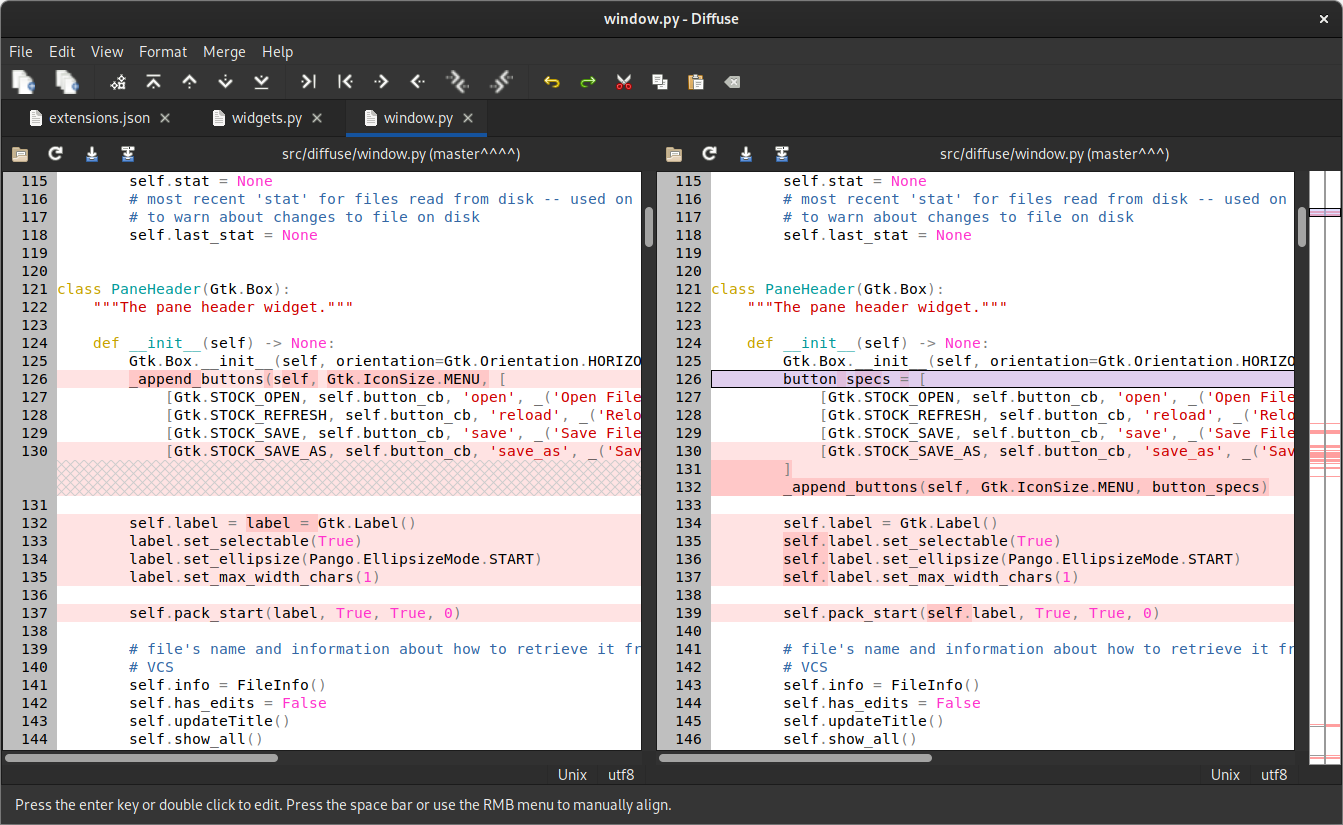1343x825 pixels.
Task: Click the left pane horizontal scrollbar
Action: pos(141,758)
